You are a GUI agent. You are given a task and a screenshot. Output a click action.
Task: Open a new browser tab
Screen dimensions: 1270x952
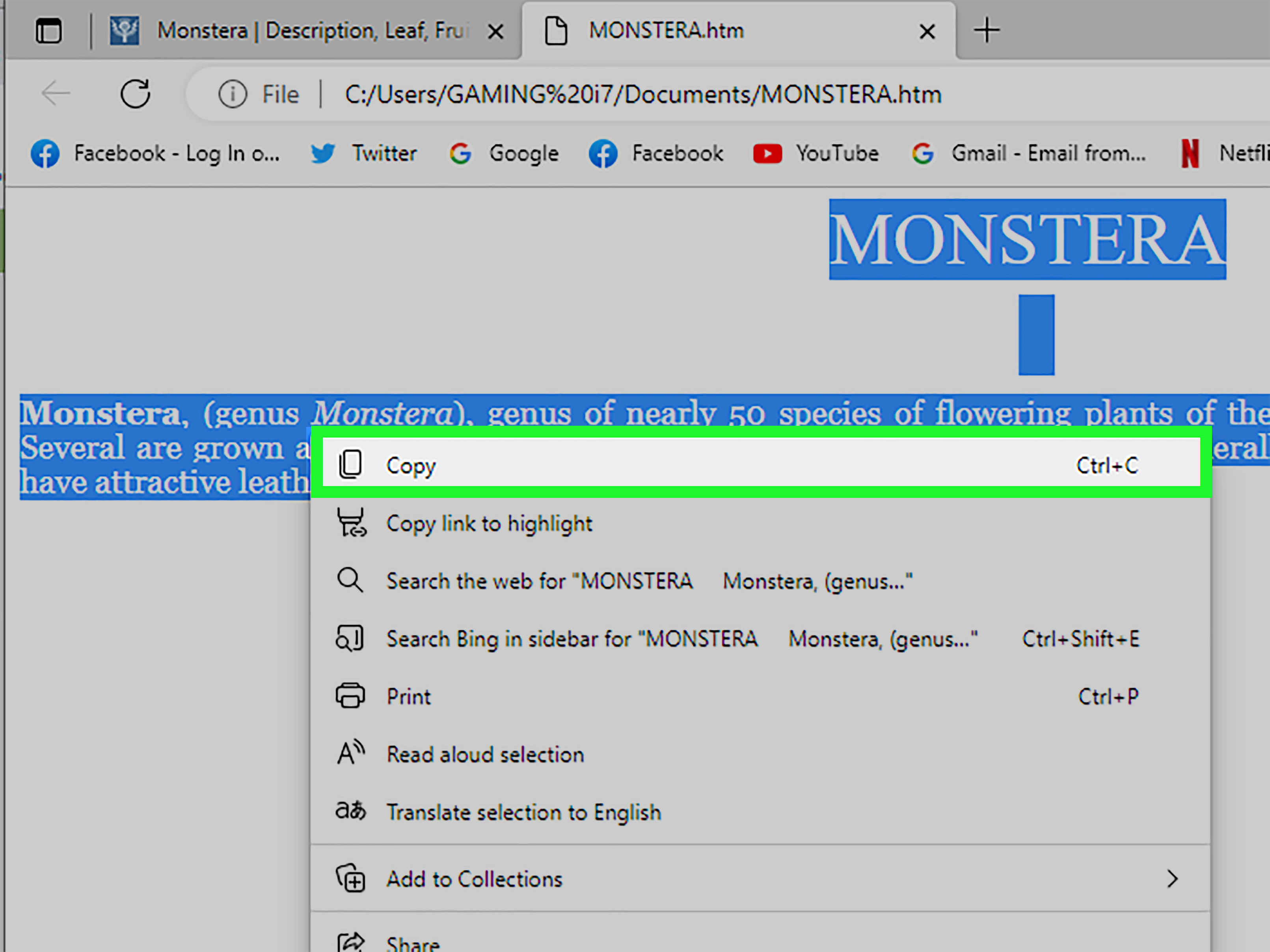click(986, 30)
